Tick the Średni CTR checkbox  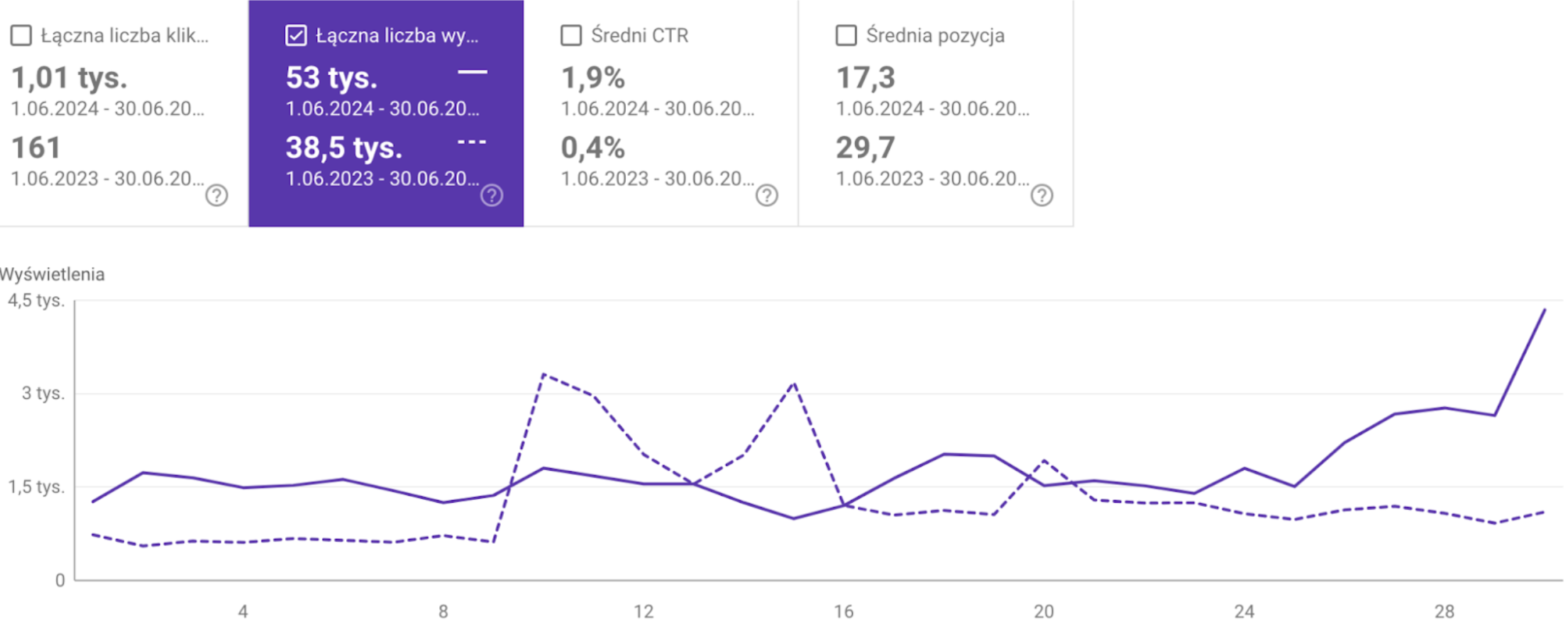[571, 35]
